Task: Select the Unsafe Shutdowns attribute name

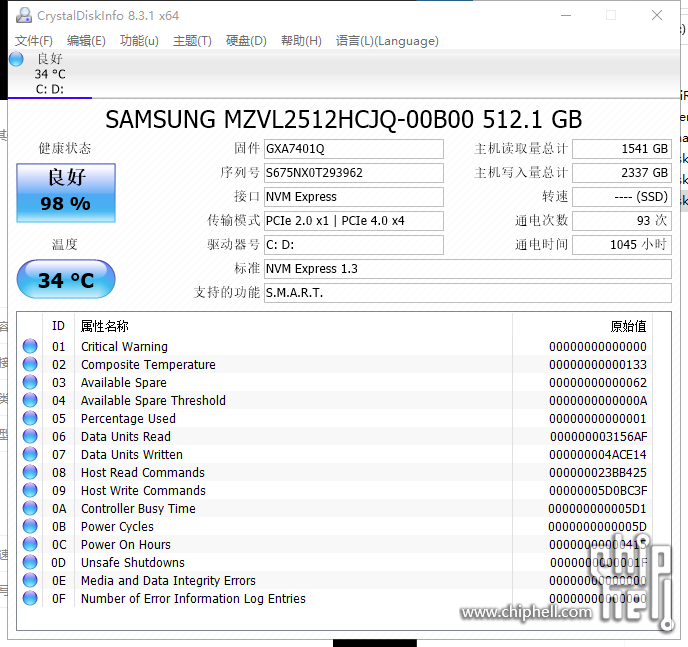Action: click(133, 562)
